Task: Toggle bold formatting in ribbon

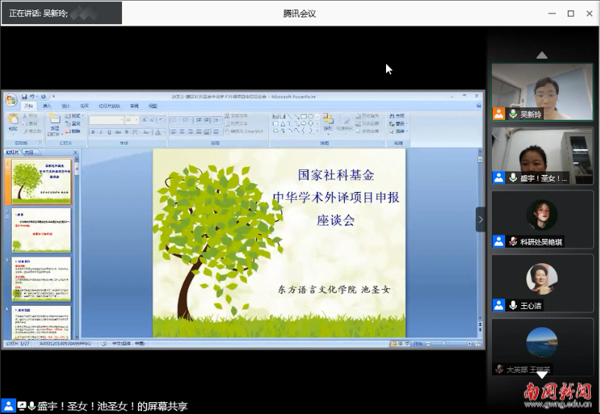Action: click(94, 131)
